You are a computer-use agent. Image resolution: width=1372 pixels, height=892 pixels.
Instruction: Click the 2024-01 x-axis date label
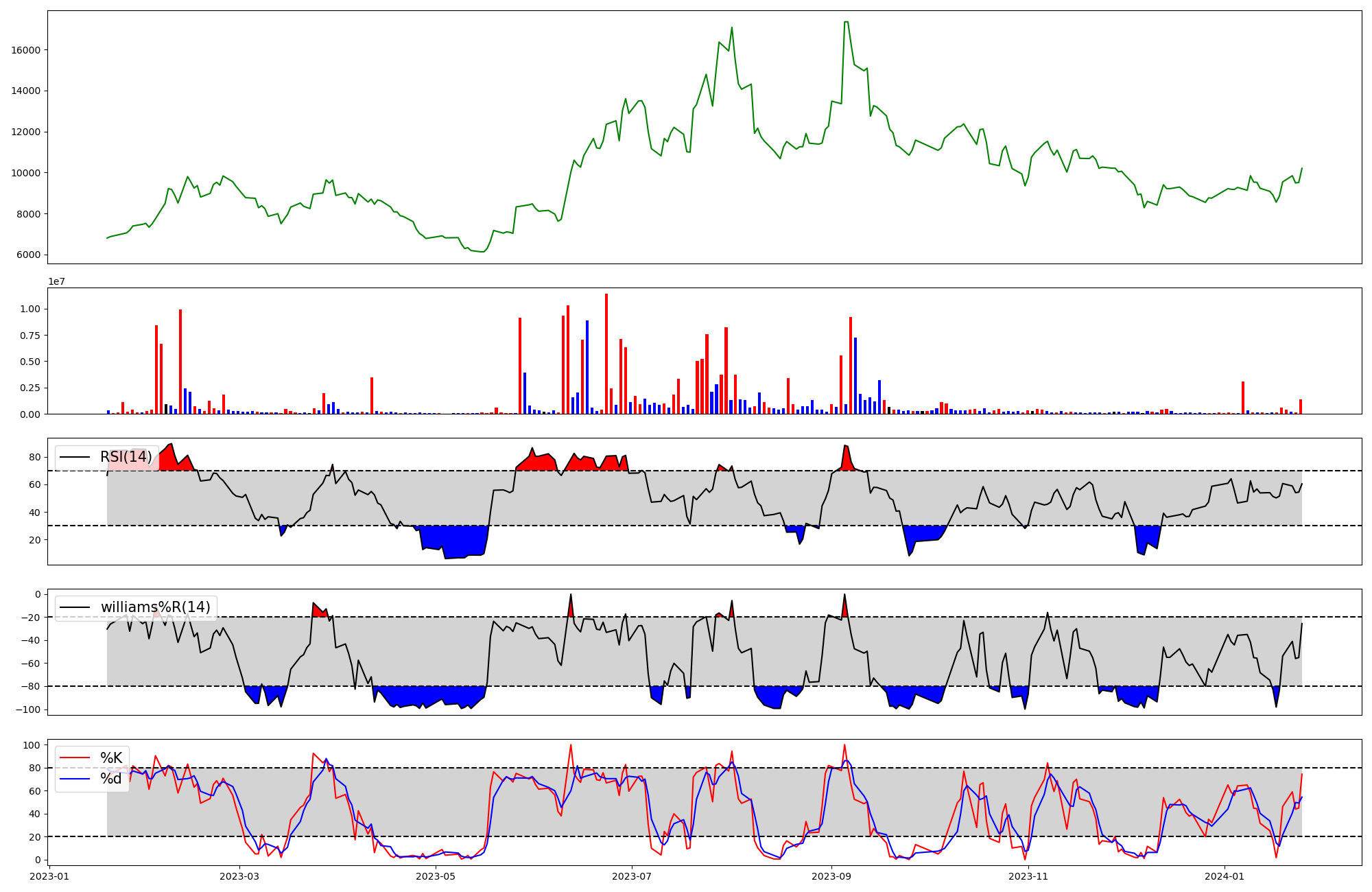[1224, 876]
